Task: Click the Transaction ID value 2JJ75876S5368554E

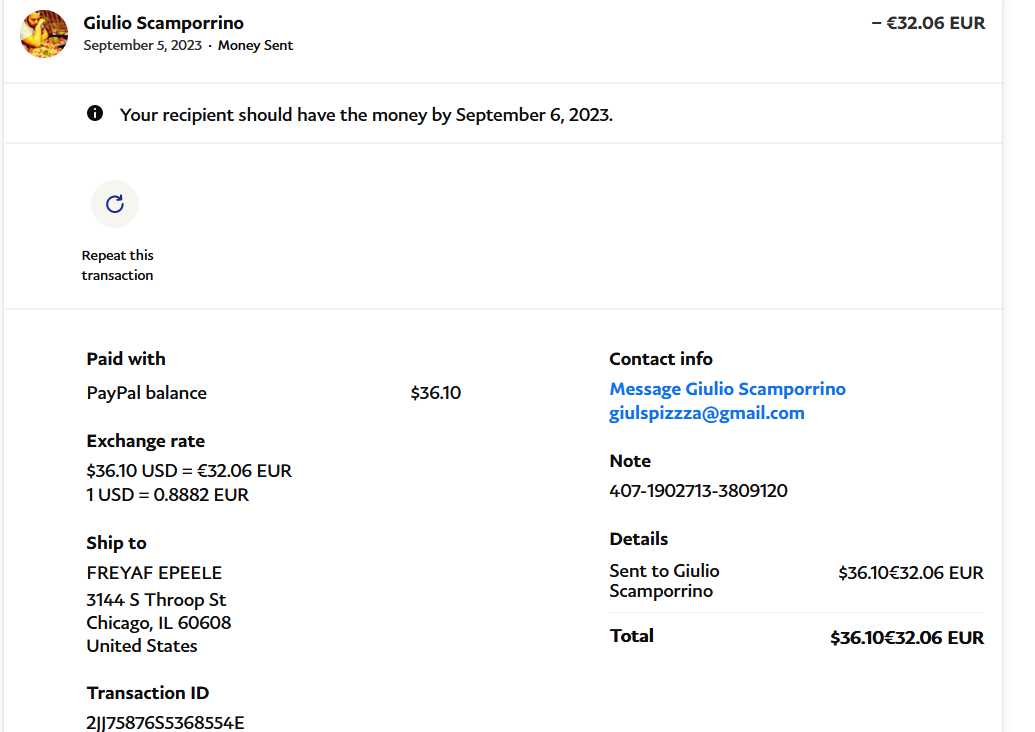Action: (165, 722)
